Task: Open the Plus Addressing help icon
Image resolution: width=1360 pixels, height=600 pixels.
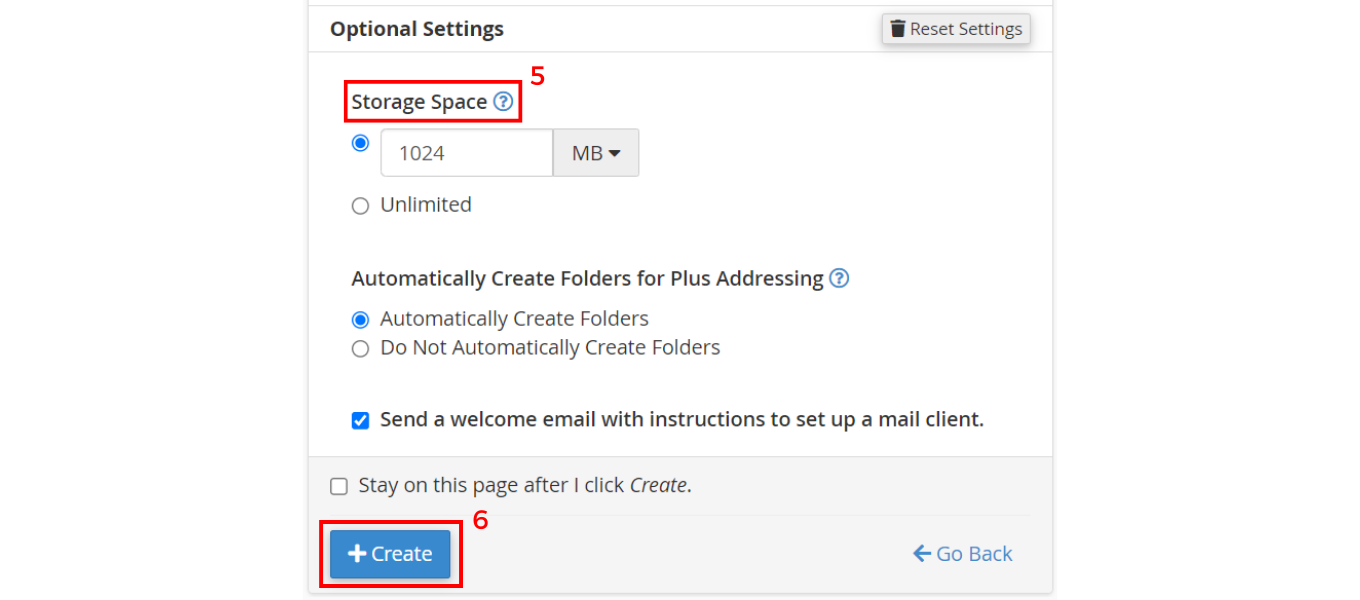Action: (840, 278)
